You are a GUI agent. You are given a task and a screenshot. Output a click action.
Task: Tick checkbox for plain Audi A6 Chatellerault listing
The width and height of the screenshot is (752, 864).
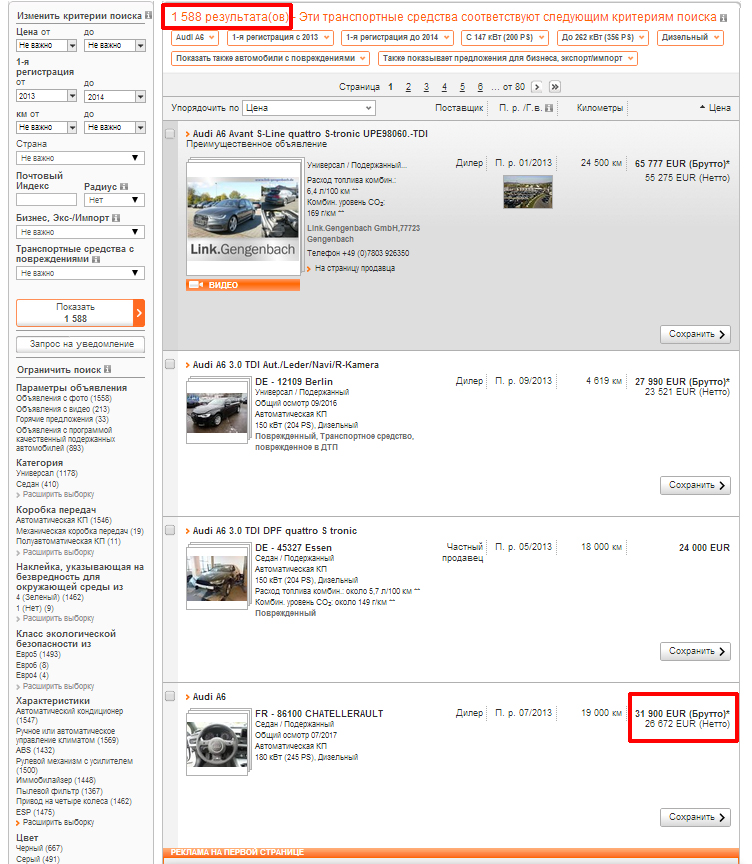point(170,696)
